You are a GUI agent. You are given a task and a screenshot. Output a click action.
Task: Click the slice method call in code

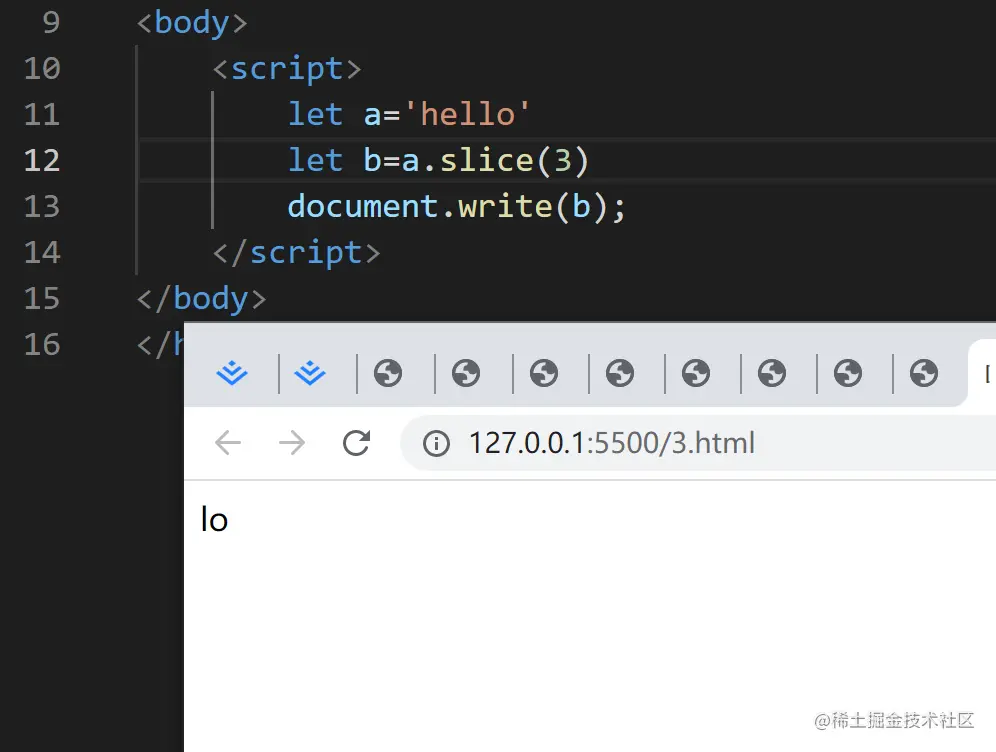click(x=487, y=160)
